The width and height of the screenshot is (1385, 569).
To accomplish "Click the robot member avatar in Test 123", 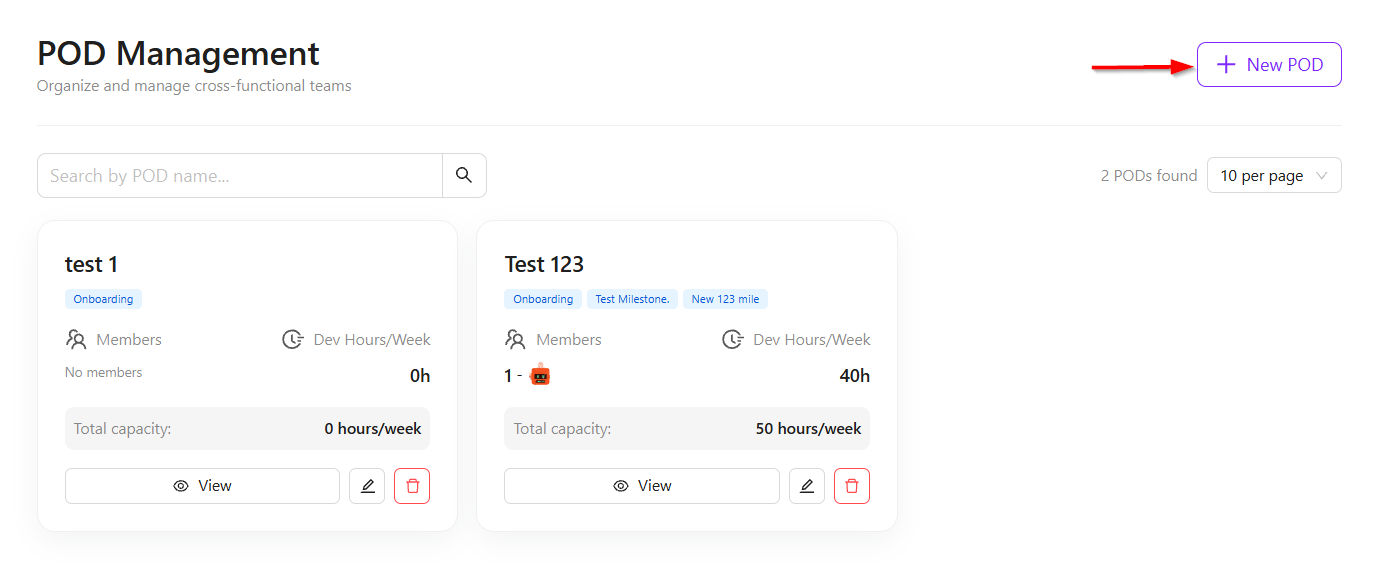I will click(x=540, y=376).
